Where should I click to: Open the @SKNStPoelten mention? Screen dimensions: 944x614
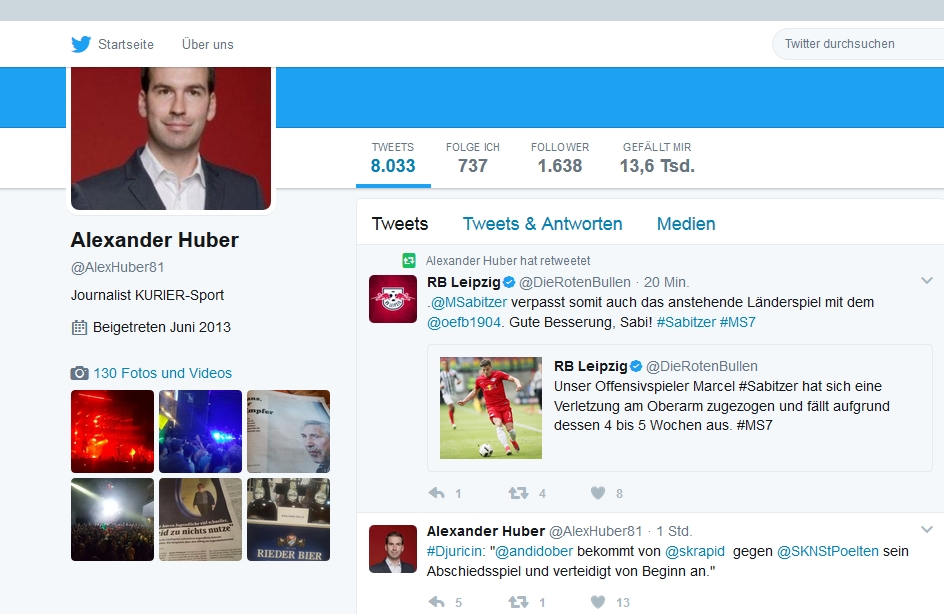(x=828, y=551)
